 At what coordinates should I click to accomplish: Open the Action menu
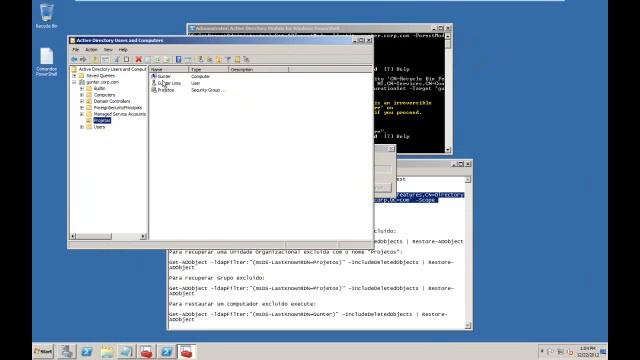[91, 49]
